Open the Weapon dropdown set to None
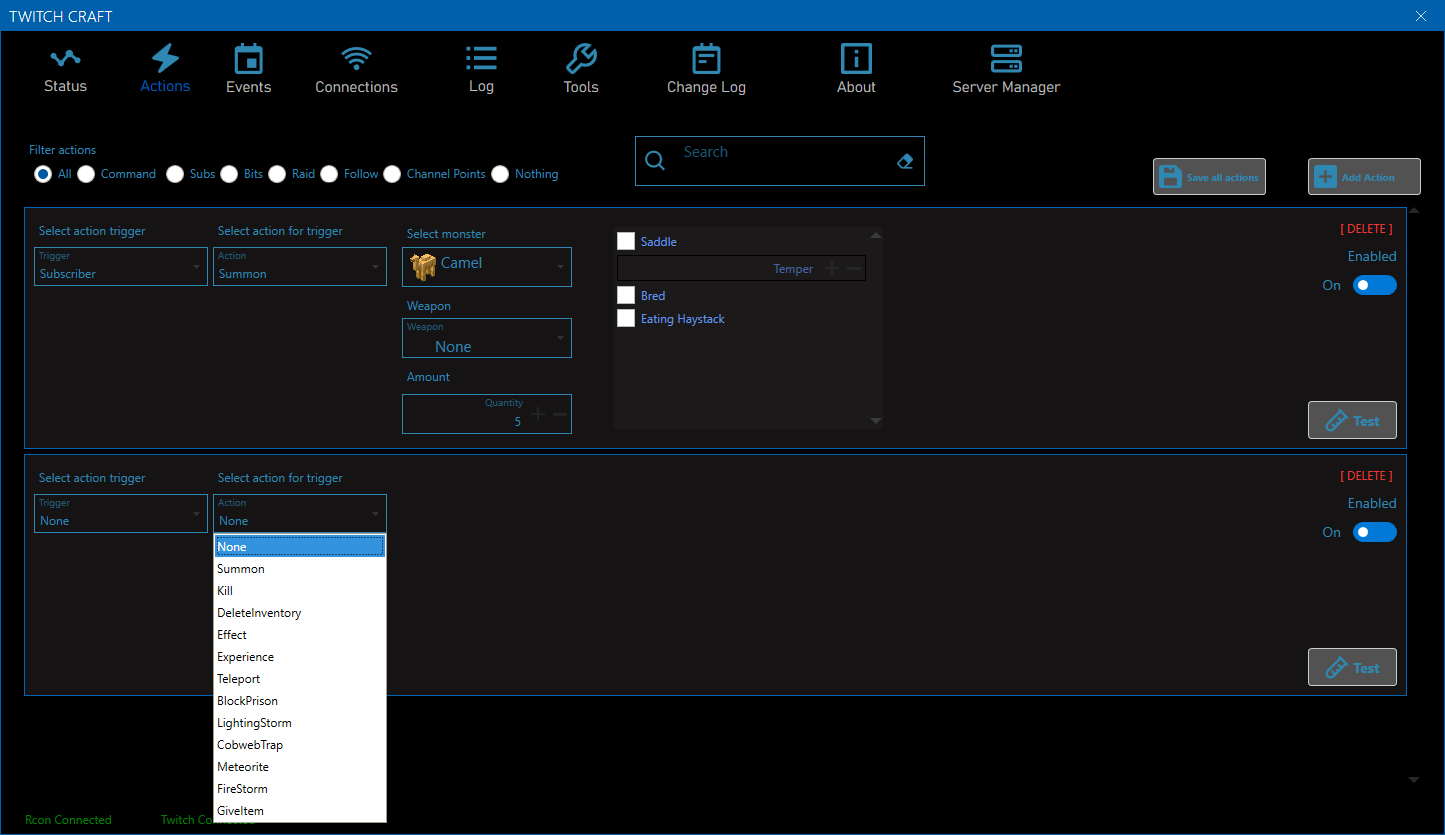 [x=487, y=338]
